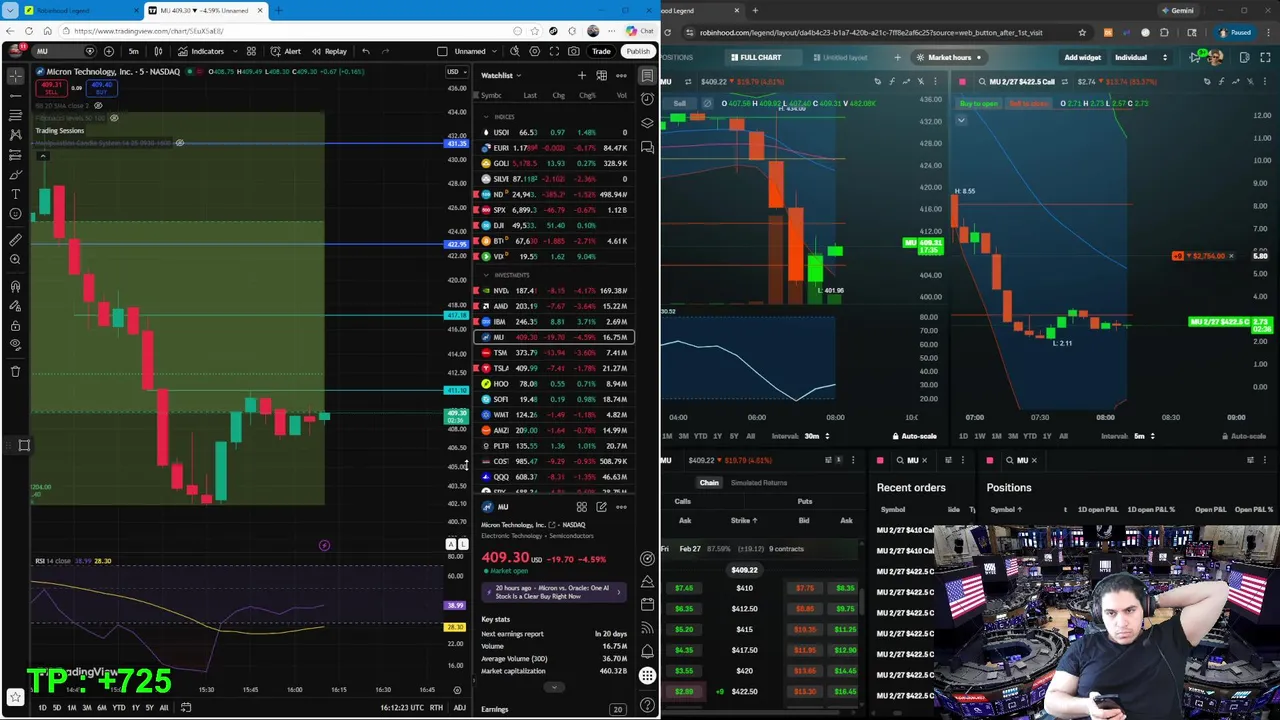Select NVDA row in watchlist
Image resolution: width=1280 pixels, height=720 pixels.
coord(554,290)
